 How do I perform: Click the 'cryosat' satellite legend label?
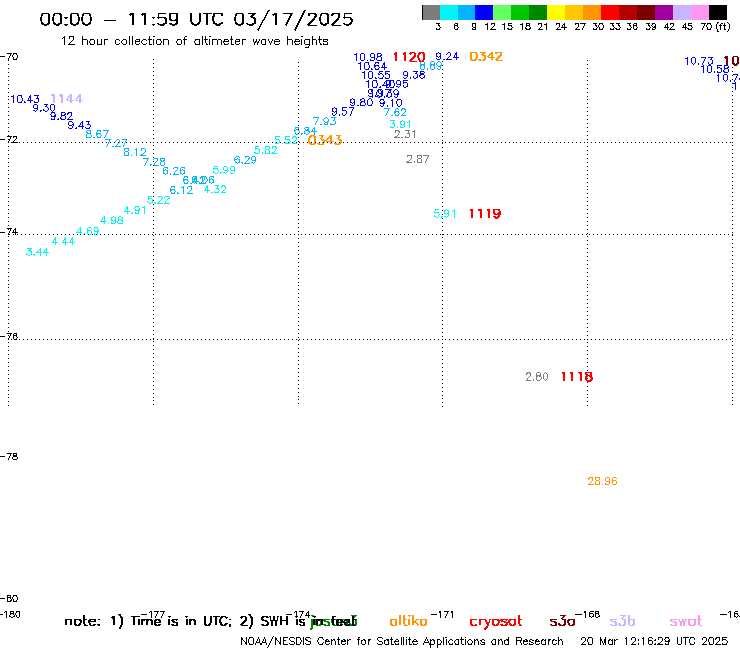point(496,622)
